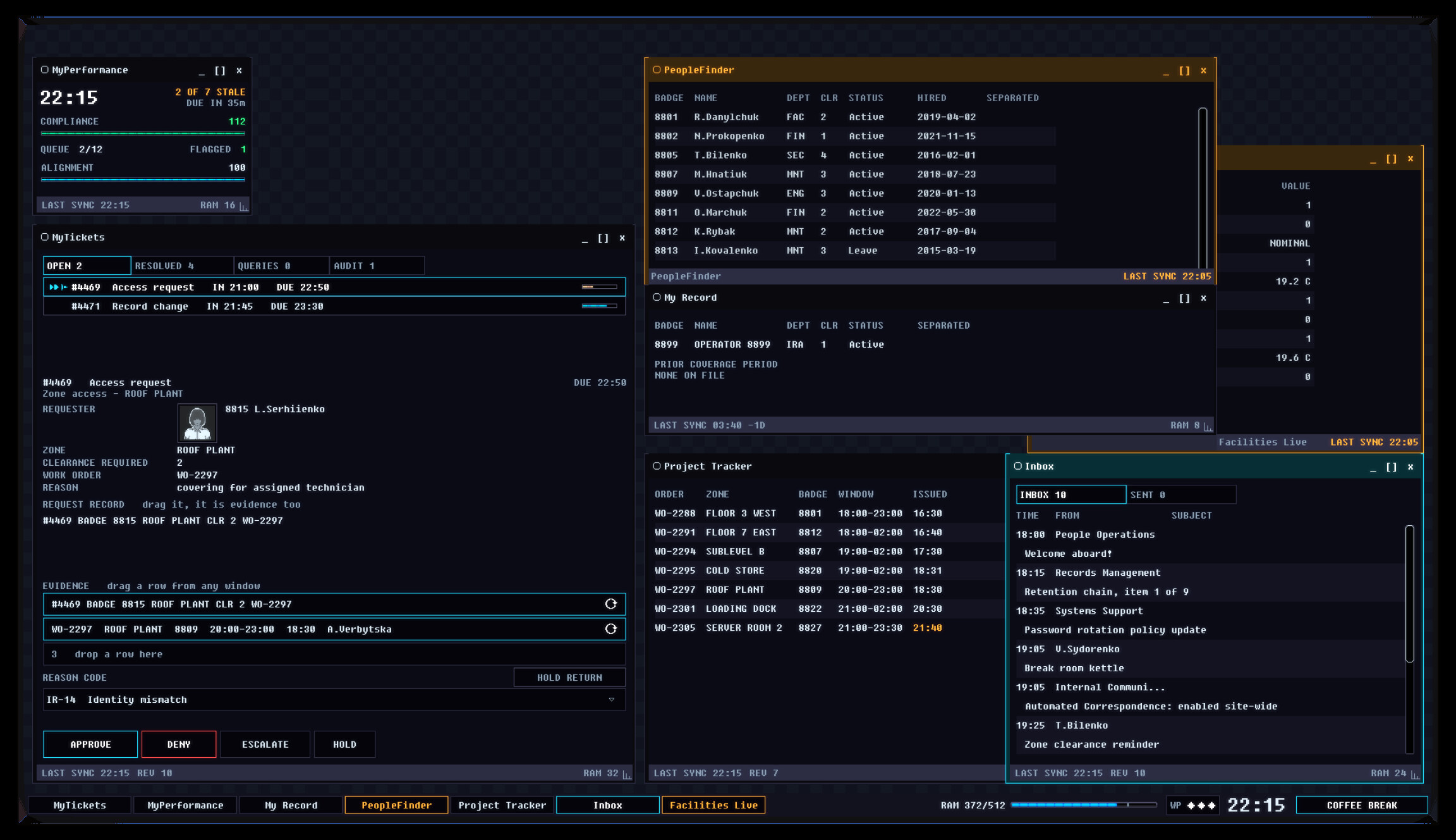The image size is (1456, 840).
Task: Switch to the SENT 0 tab
Action: [1181, 494]
